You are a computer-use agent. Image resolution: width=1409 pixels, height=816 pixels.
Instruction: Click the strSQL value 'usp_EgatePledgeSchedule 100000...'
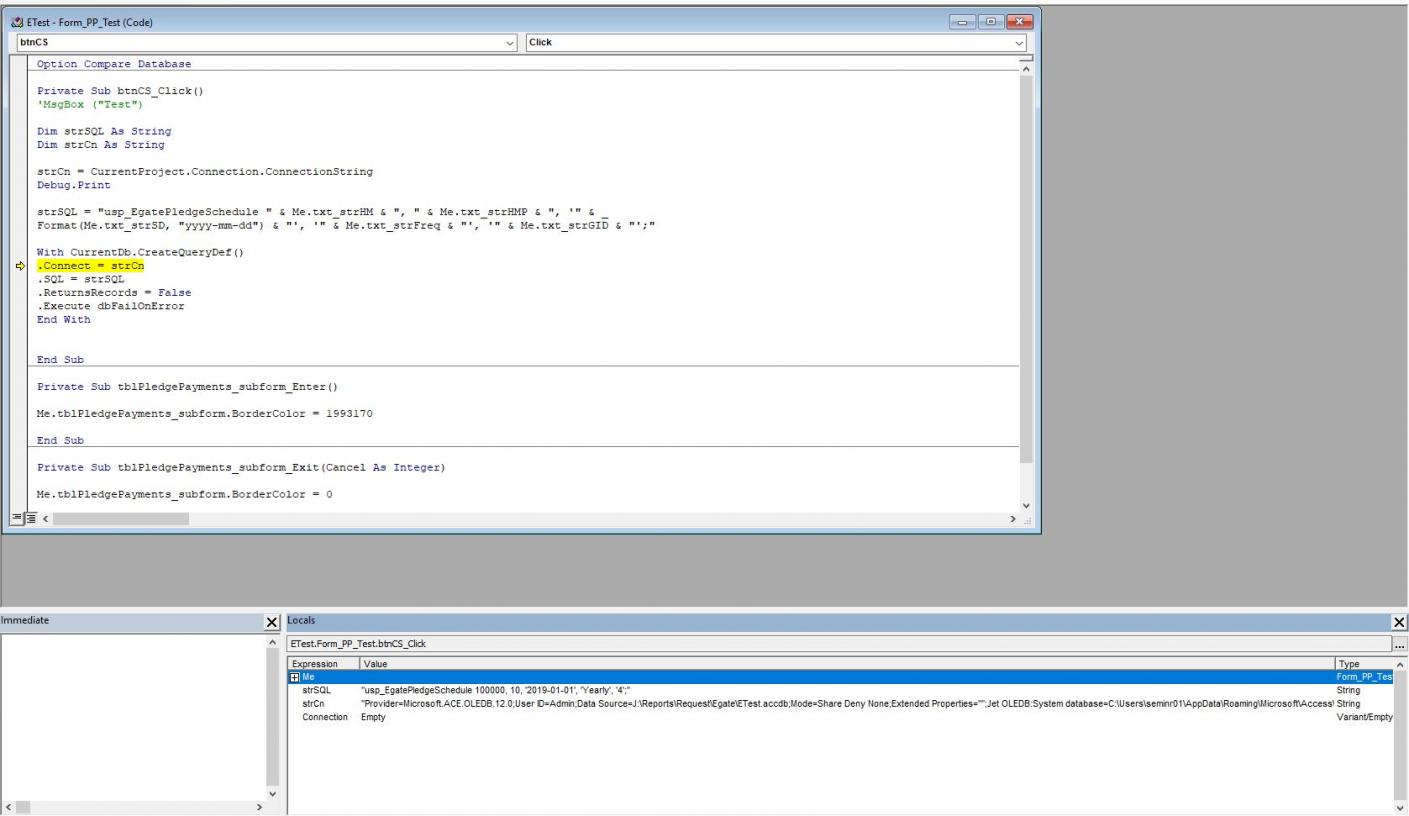click(496, 690)
